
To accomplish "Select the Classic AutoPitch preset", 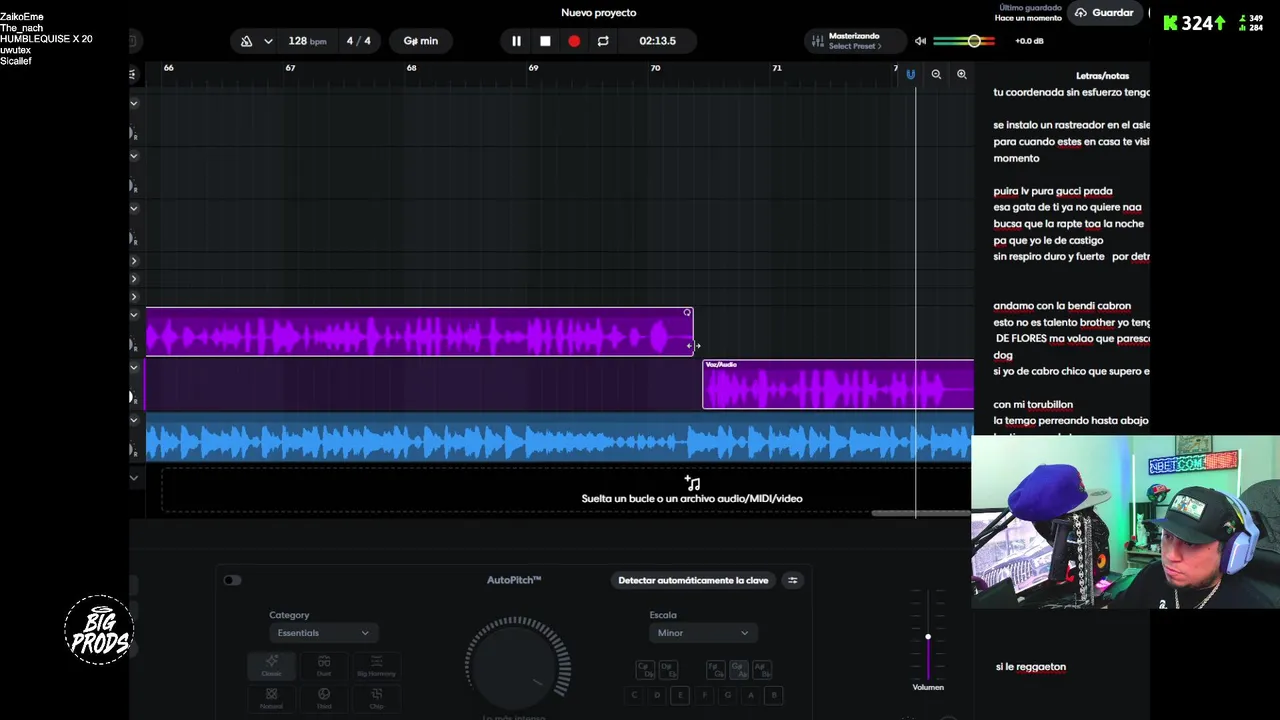I will [x=271, y=666].
